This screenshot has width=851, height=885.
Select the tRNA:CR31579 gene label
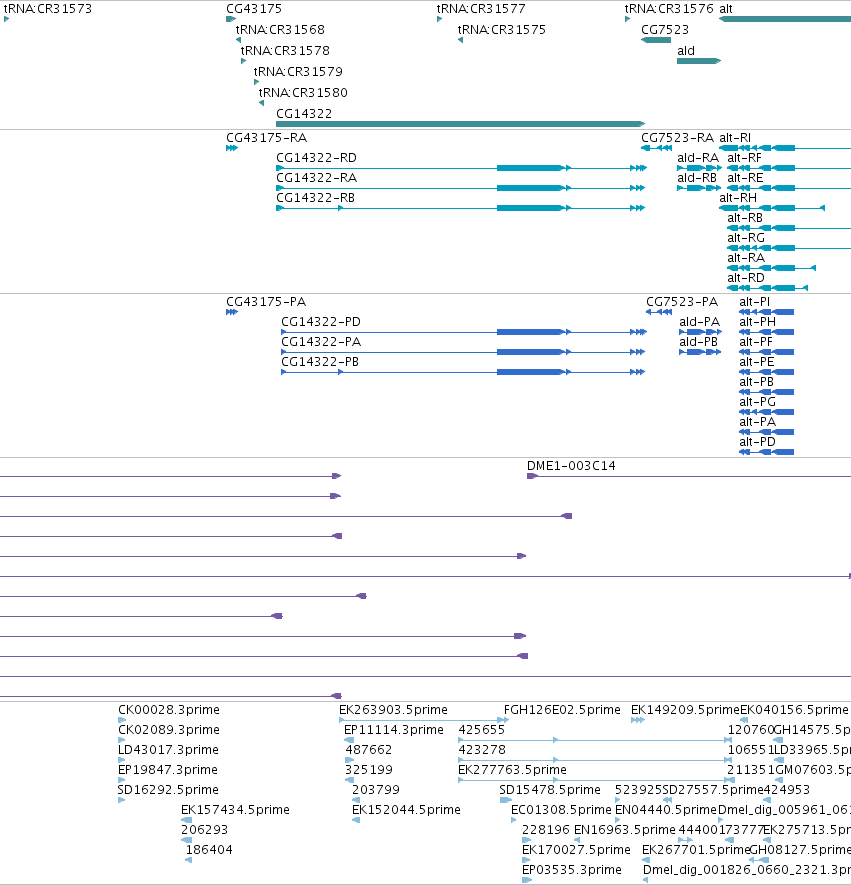(298, 71)
